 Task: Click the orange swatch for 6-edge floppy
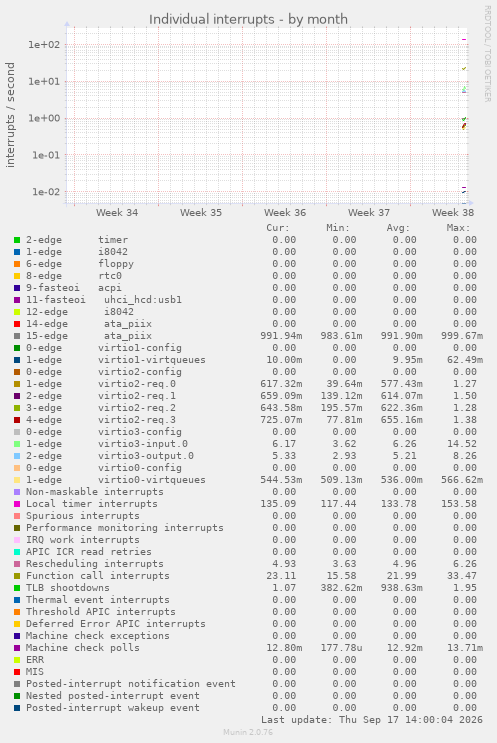17,264
